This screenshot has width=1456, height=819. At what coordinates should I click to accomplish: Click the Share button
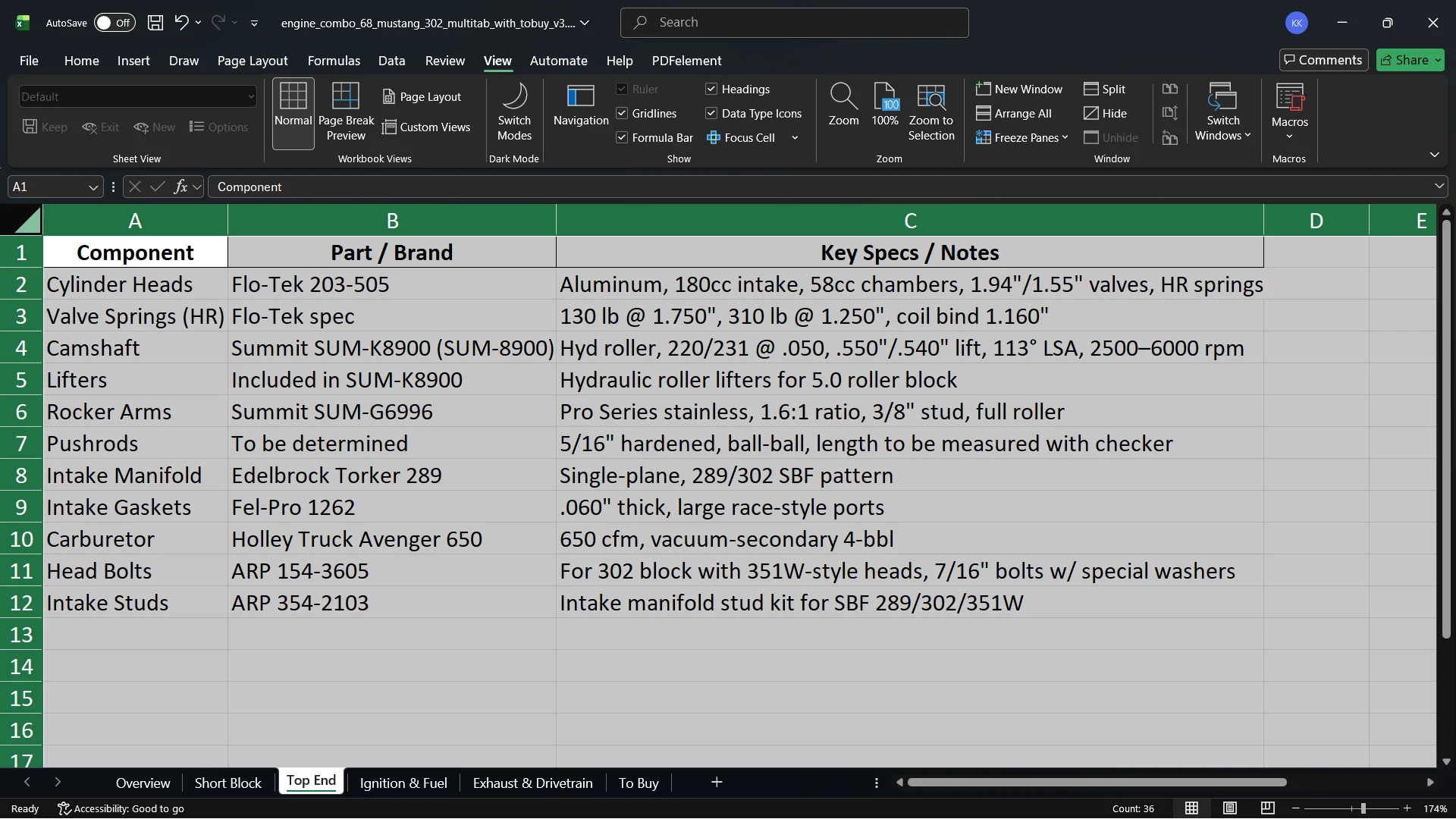pos(1410,60)
